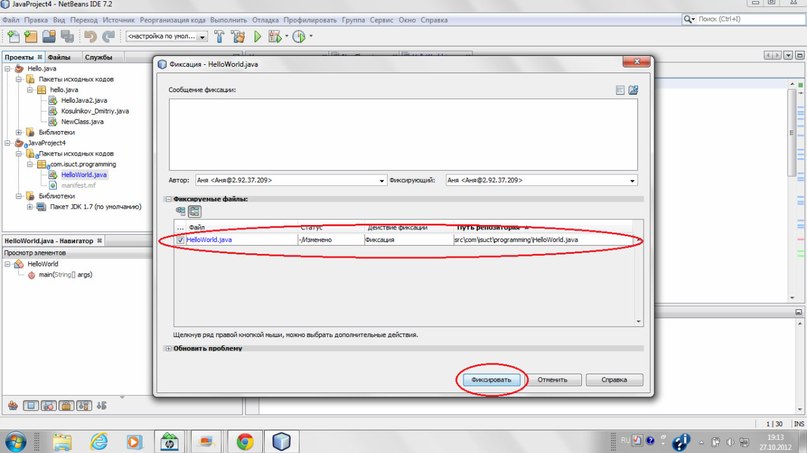The height and width of the screenshot is (453, 807).
Task: Collapse the JavaProject4 project node
Action: [x=8, y=143]
